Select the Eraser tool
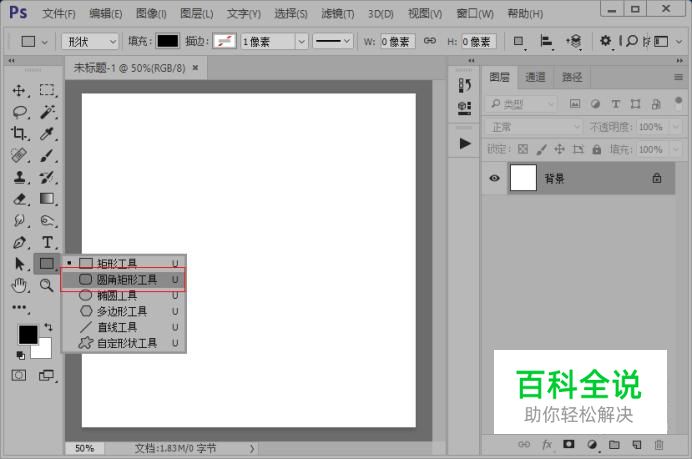Screen dimensions: 692x459 point(19,199)
